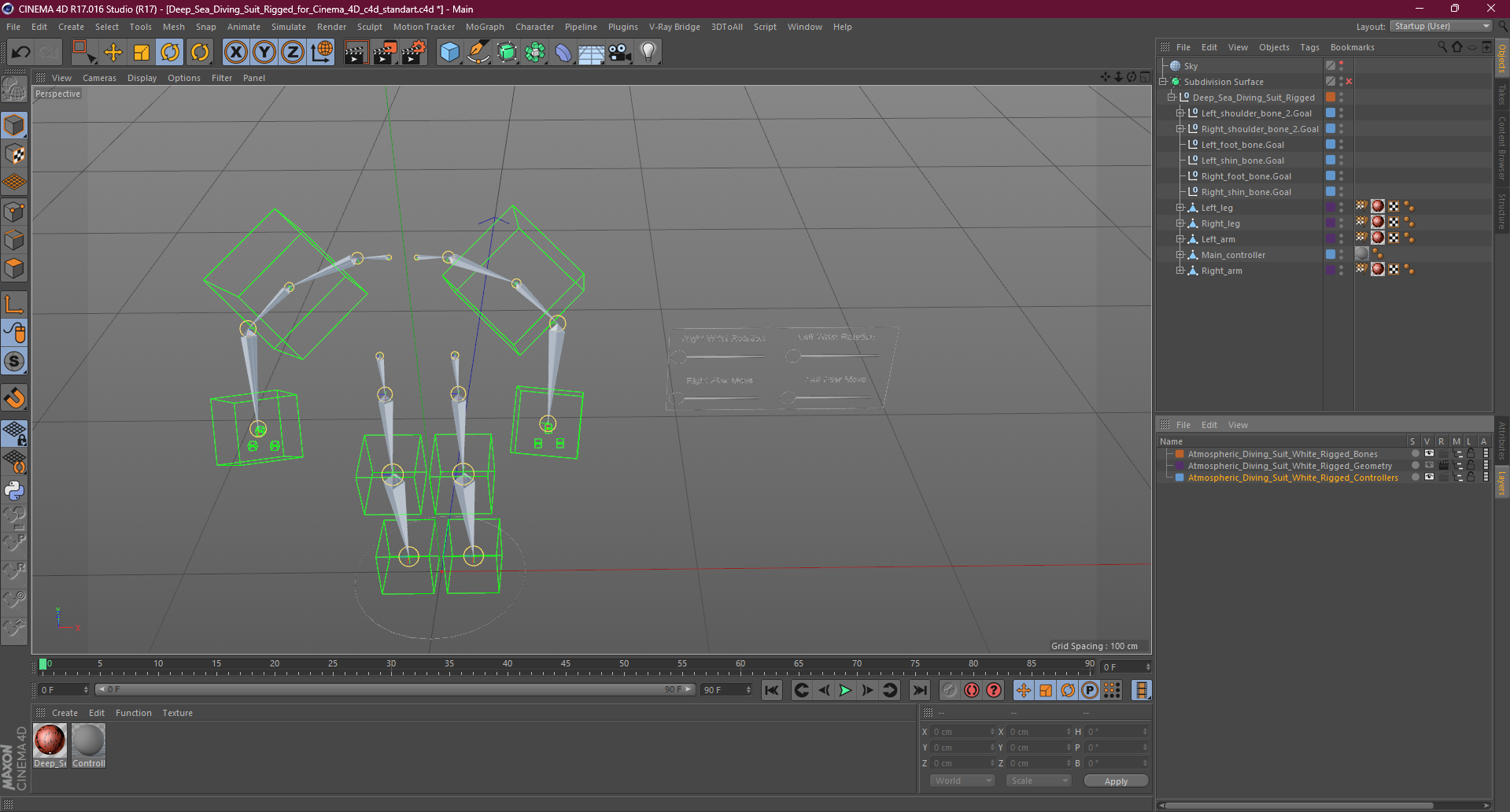
Task: Collapse the Deep_Sea_Diving_Suit_Rigged hierarchy
Action: point(1171,98)
